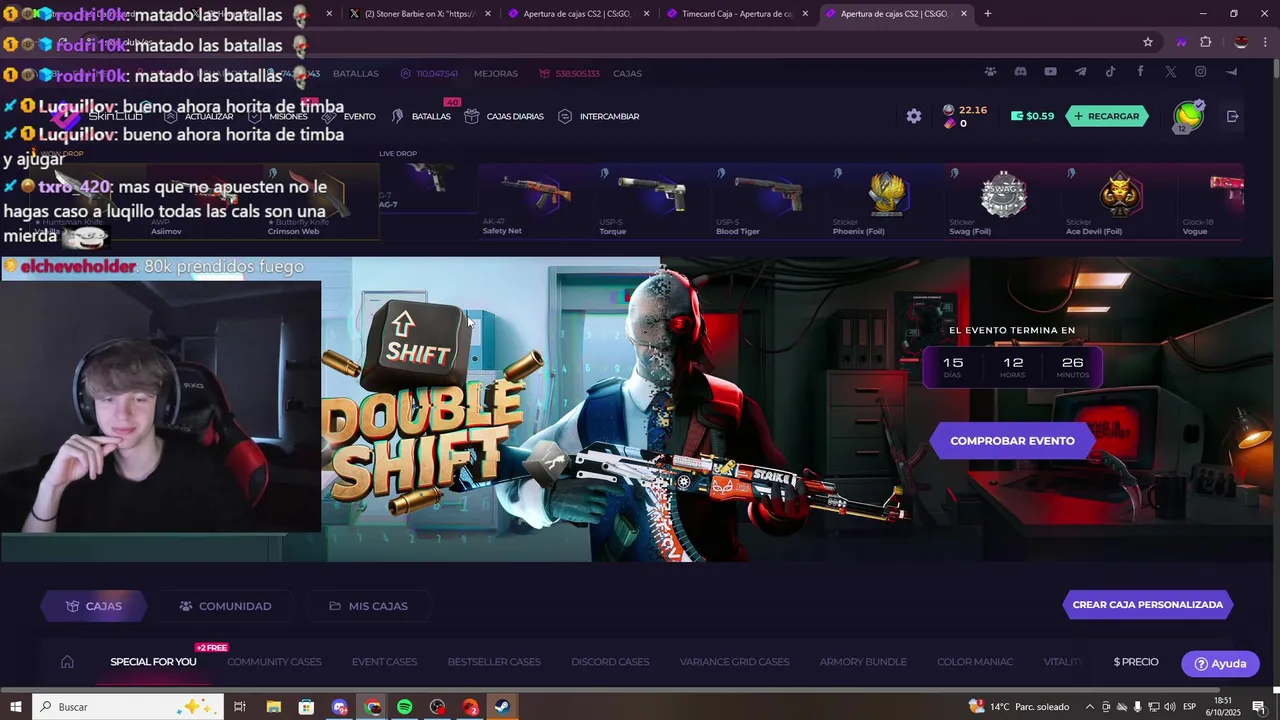Close the Timecard Caja tab
The width and height of the screenshot is (1280, 720).
tap(805, 14)
